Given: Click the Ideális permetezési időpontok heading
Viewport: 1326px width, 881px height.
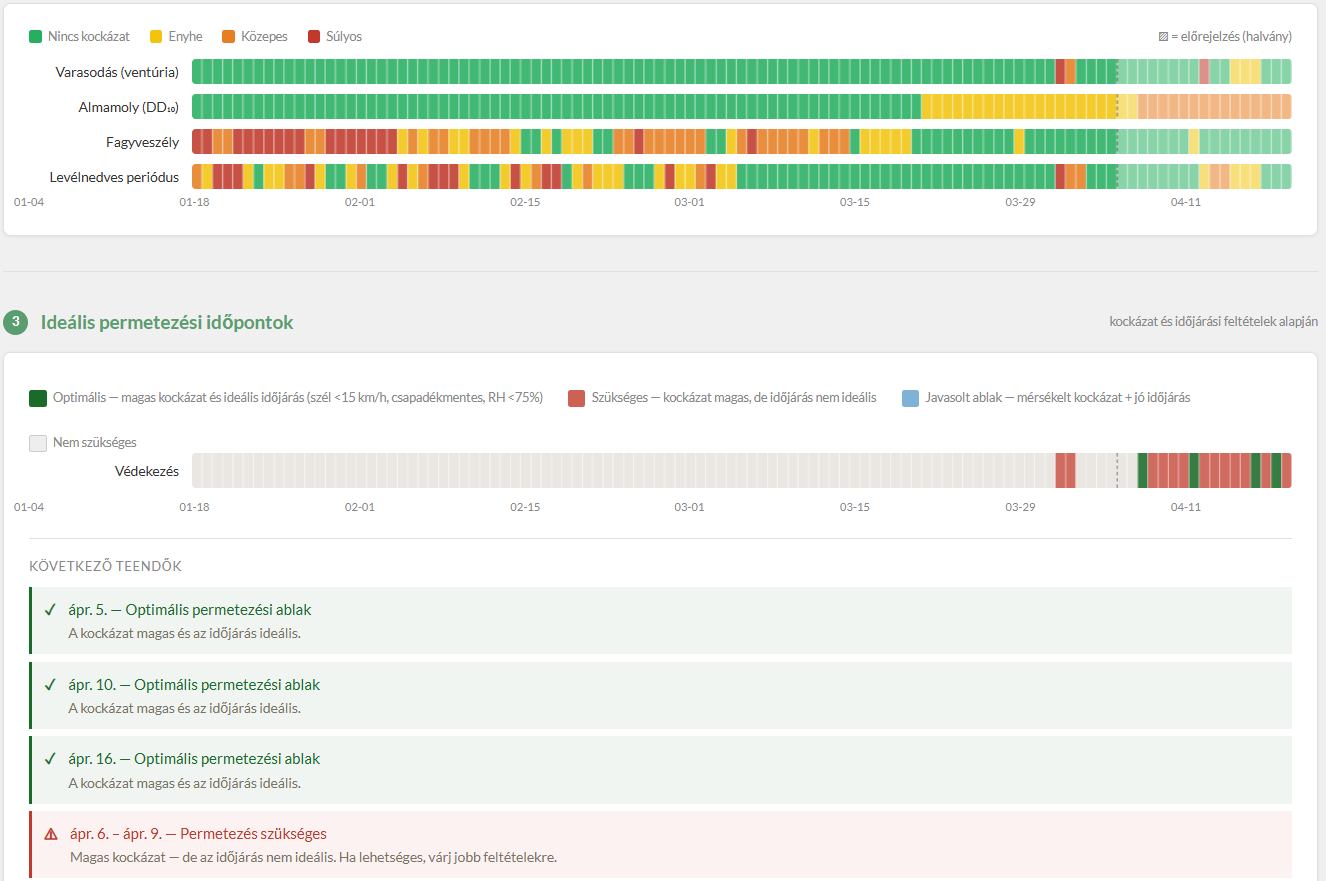Looking at the screenshot, I should coord(167,323).
